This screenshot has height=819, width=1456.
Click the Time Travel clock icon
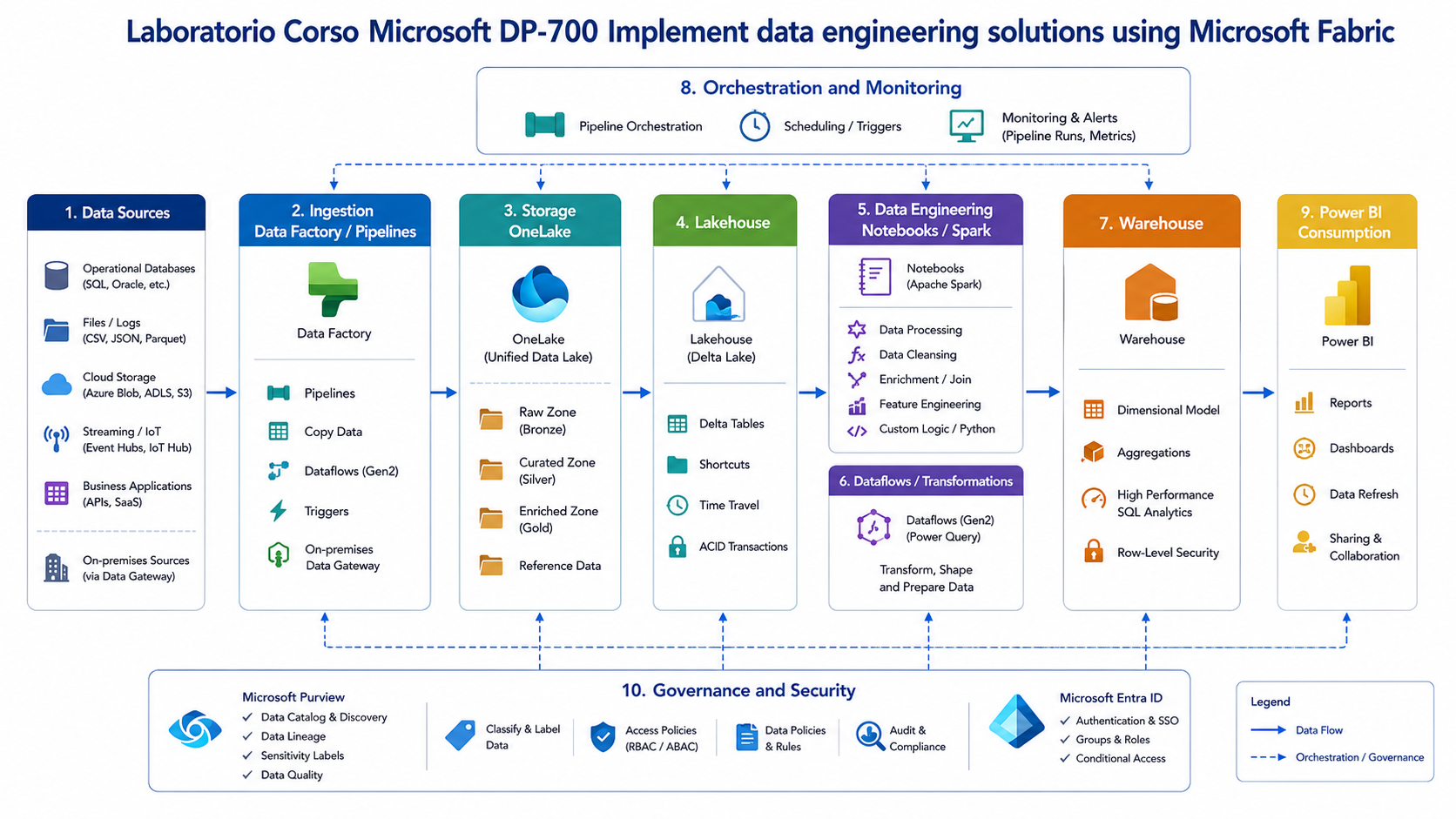click(677, 505)
